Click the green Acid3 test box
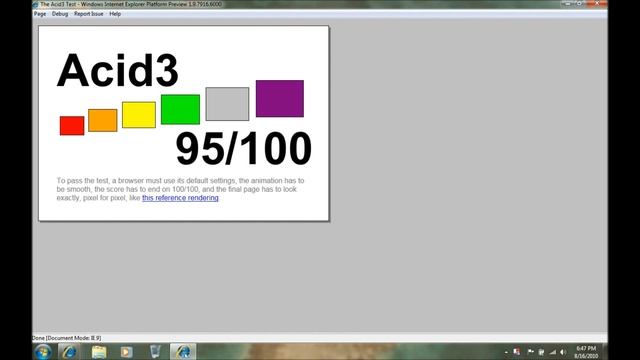The image size is (640, 360). point(180,109)
